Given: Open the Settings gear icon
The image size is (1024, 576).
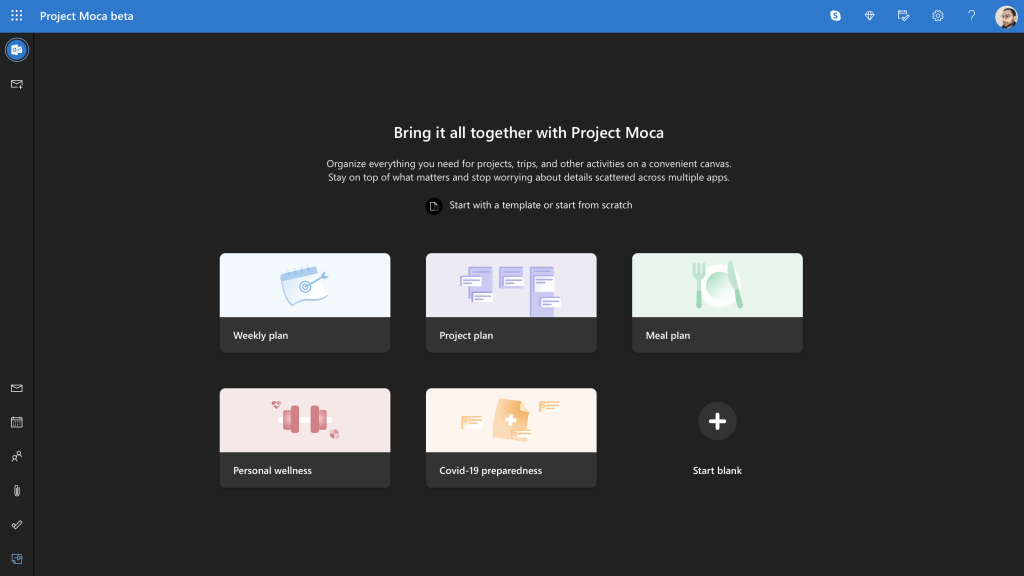Looking at the screenshot, I should pyautogui.click(x=938, y=16).
